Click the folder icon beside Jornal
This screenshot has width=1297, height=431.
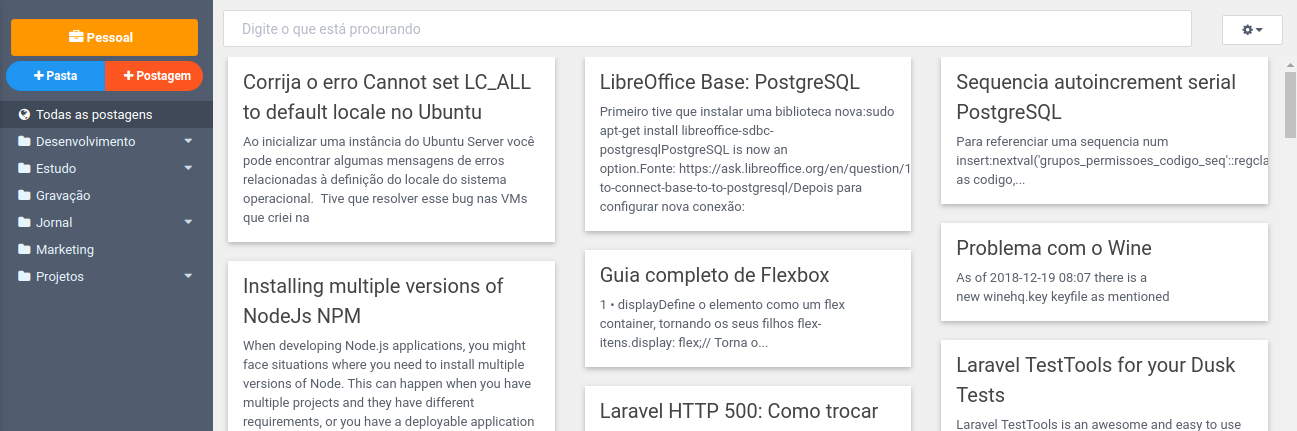point(24,222)
